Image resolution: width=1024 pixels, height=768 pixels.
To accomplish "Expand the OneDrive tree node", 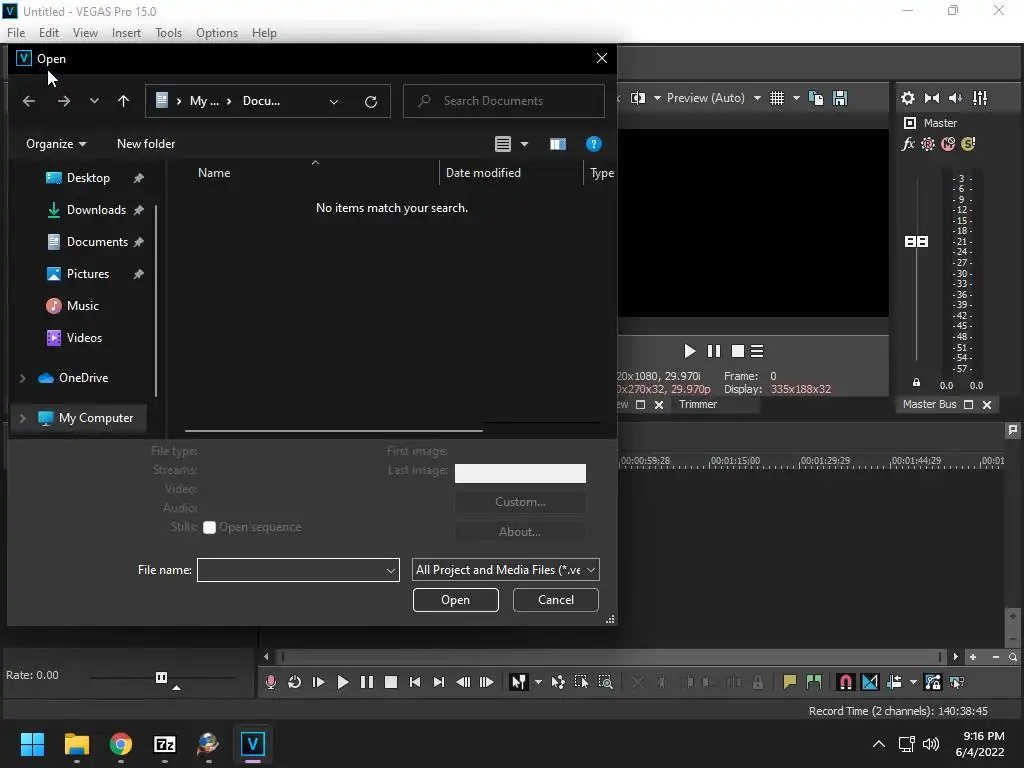I will [x=23, y=378].
